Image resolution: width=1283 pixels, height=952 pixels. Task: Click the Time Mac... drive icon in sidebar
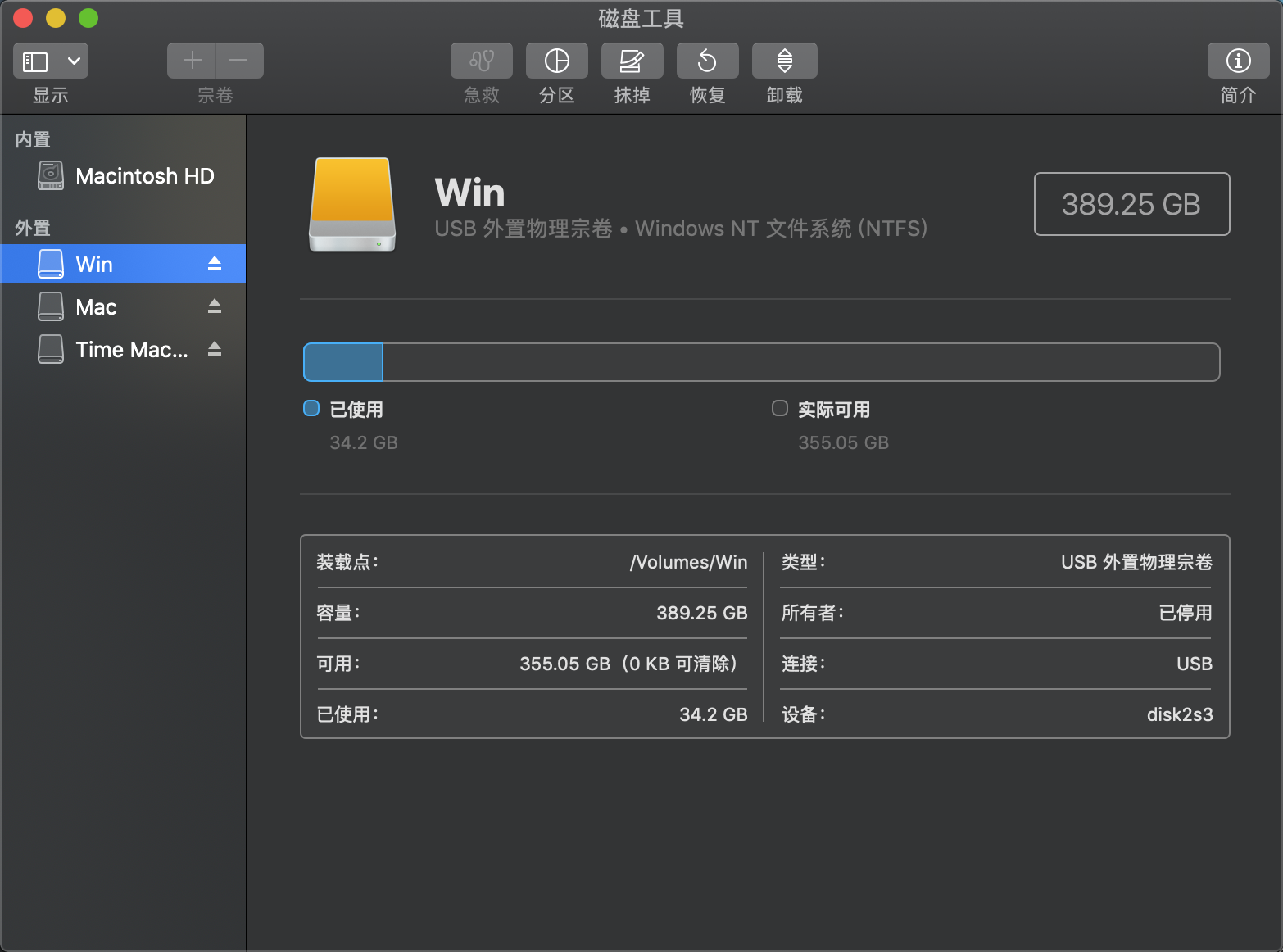coord(51,349)
